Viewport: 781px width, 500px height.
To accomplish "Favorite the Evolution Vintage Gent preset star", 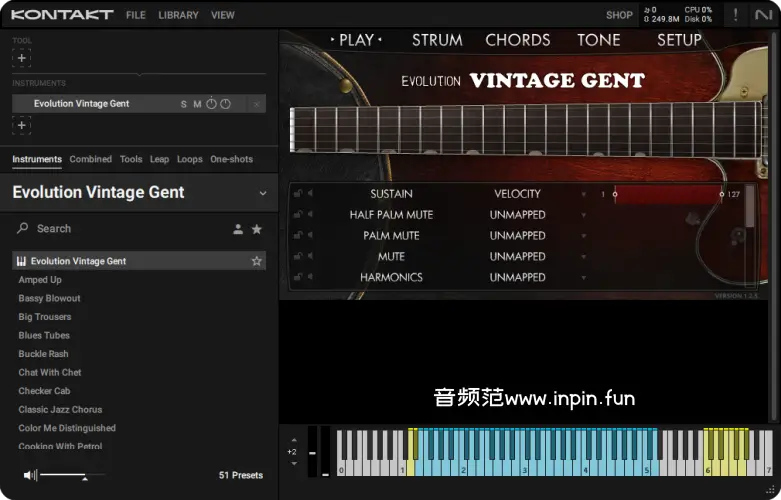I will pos(257,261).
